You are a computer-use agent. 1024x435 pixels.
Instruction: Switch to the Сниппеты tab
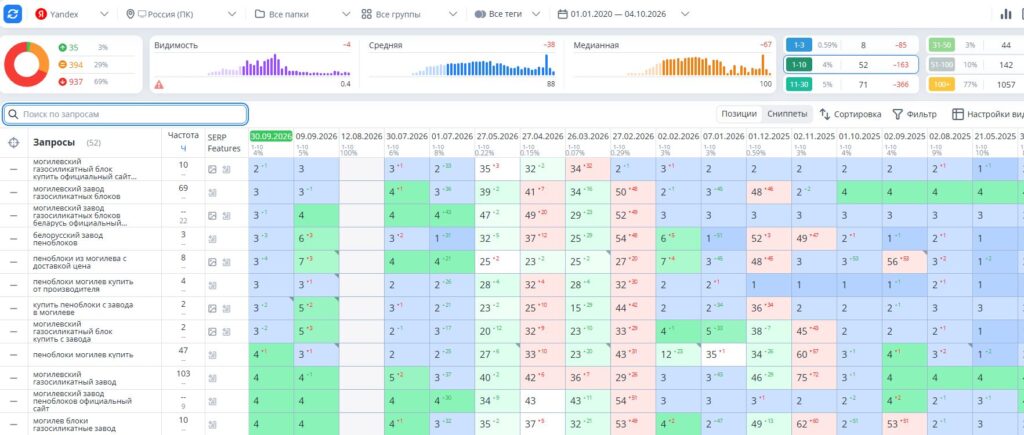[x=787, y=114]
